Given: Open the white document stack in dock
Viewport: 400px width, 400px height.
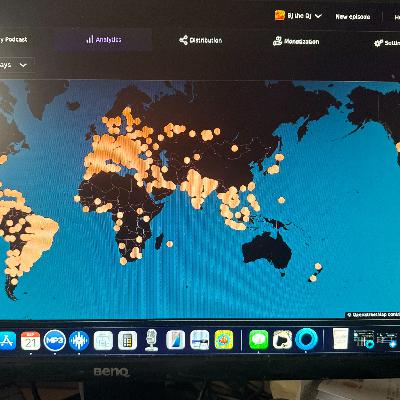Looking at the screenshot, I should [x=341, y=339].
